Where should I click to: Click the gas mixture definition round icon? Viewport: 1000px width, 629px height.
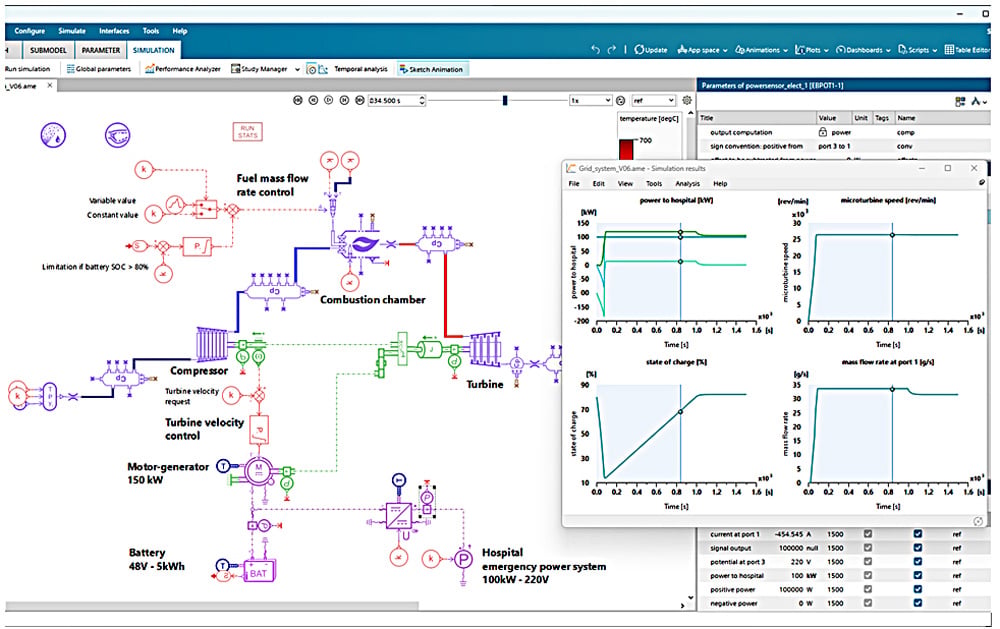[54, 135]
